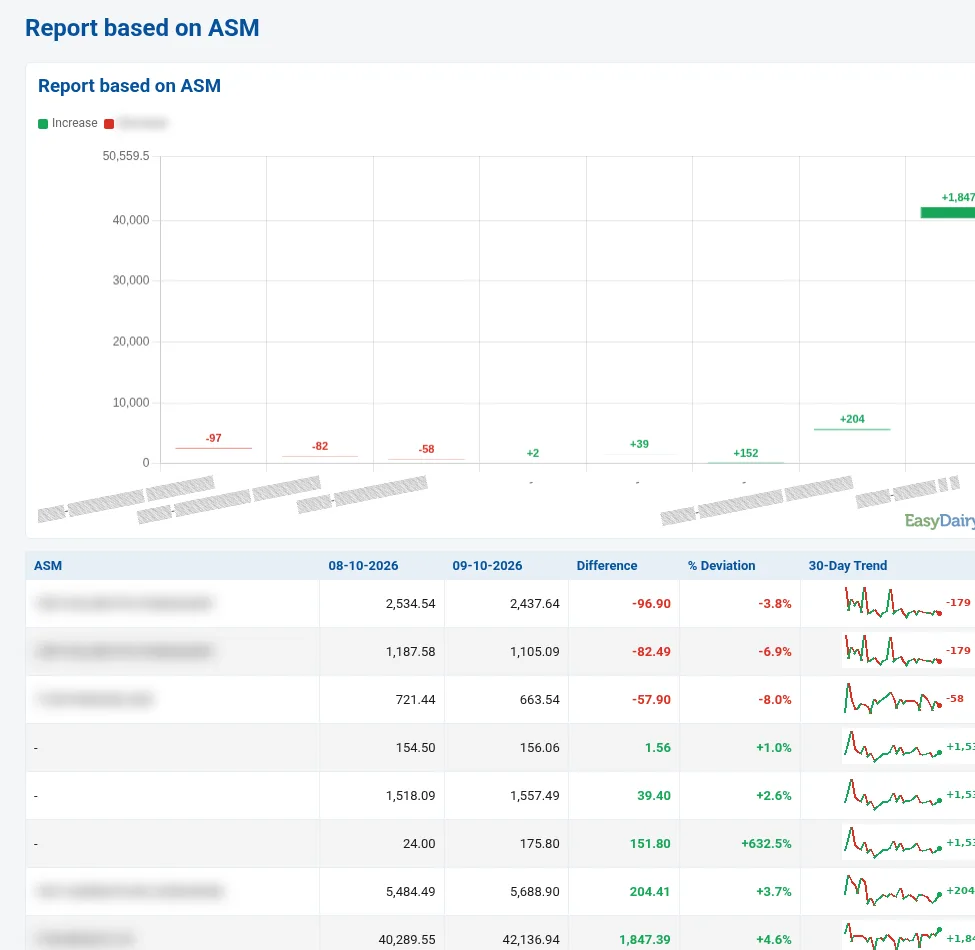Open the sparkline in the 1,187.58 row
This screenshot has width=975, height=950.
point(893,651)
